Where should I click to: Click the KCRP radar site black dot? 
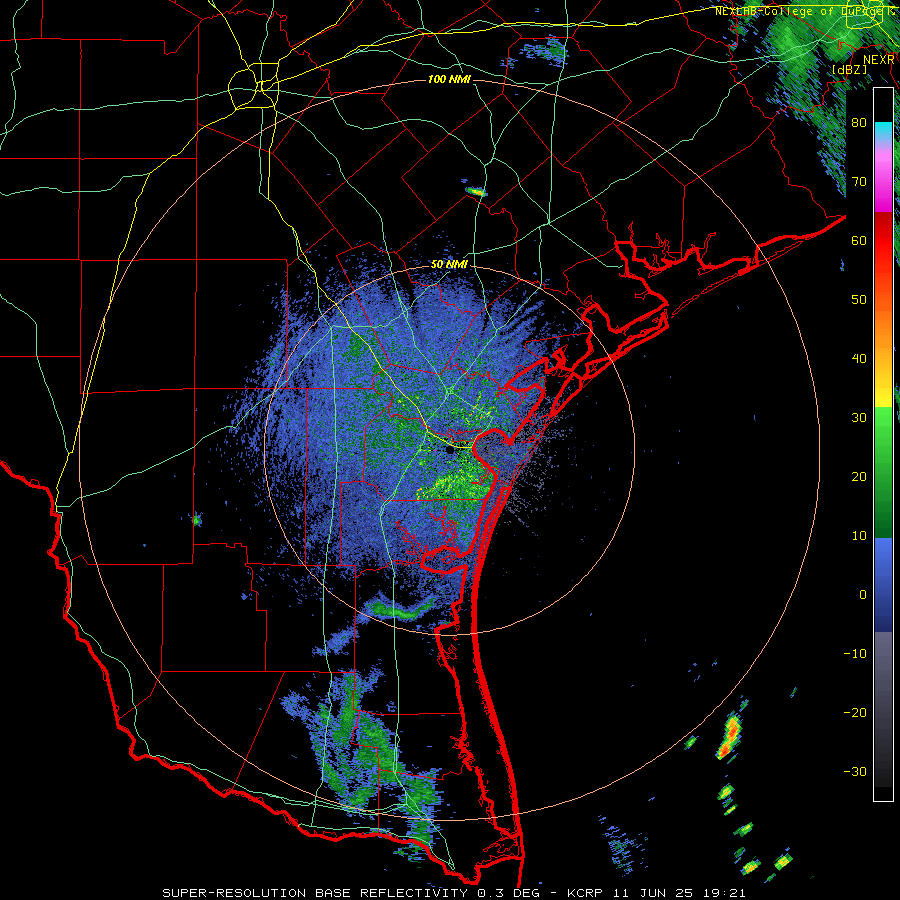coord(450,451)
